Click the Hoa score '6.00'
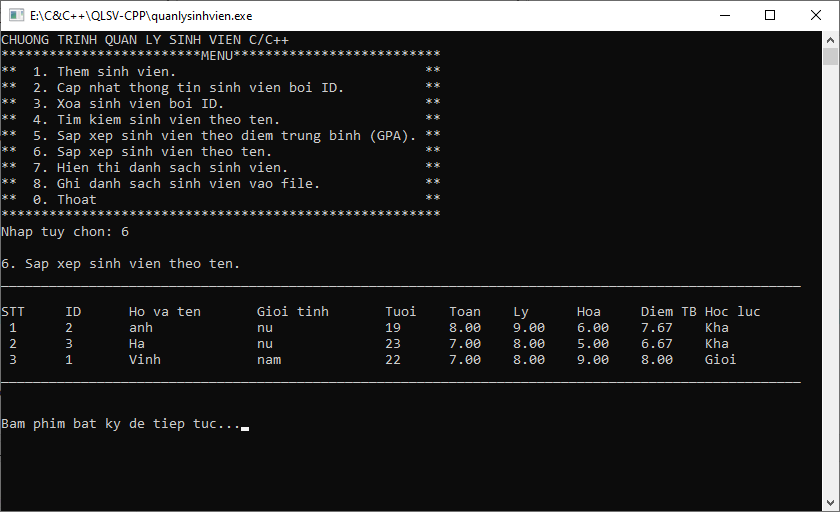Viewport: 840px width, 512px height. pyautogui.click(x=593, y=328)
